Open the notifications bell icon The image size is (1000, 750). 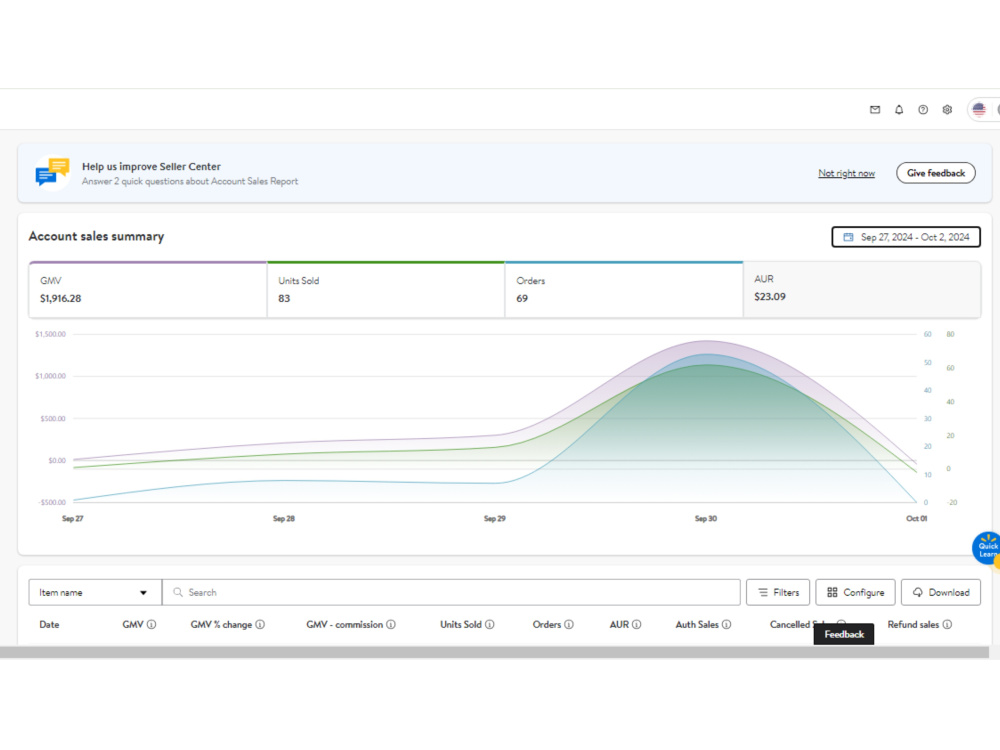coord(899,110)
